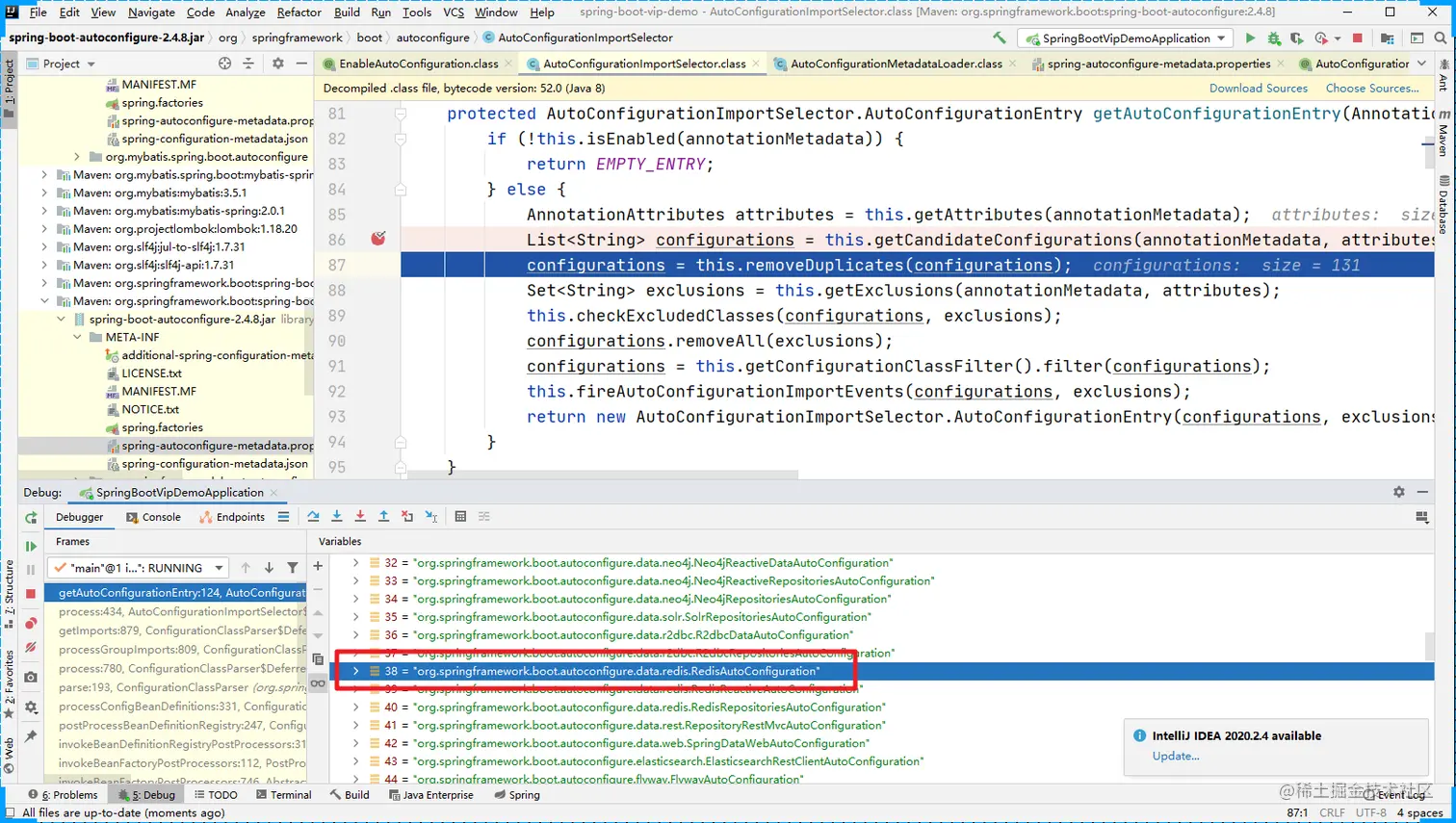Expand org.mybatis.spring.boot.autoconfigure package
Viewport: 1456px width, 823px height.
78,157
